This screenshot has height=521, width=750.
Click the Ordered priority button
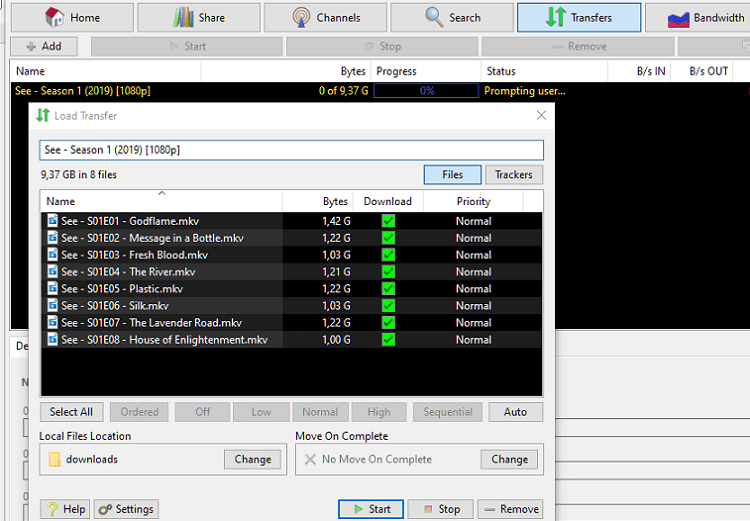tap(139, 412)
